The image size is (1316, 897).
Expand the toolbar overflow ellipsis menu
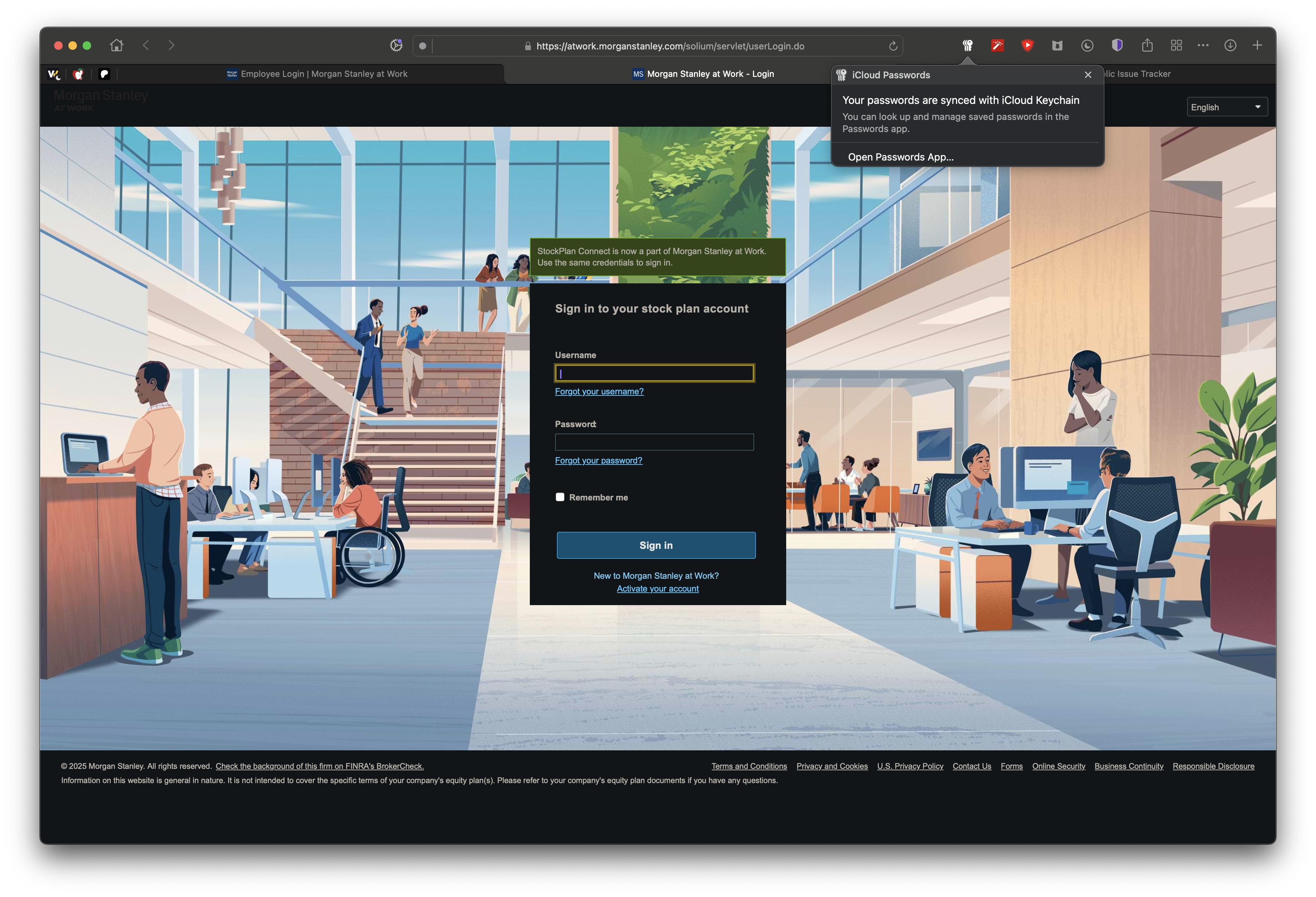(x=1203, y=45)
